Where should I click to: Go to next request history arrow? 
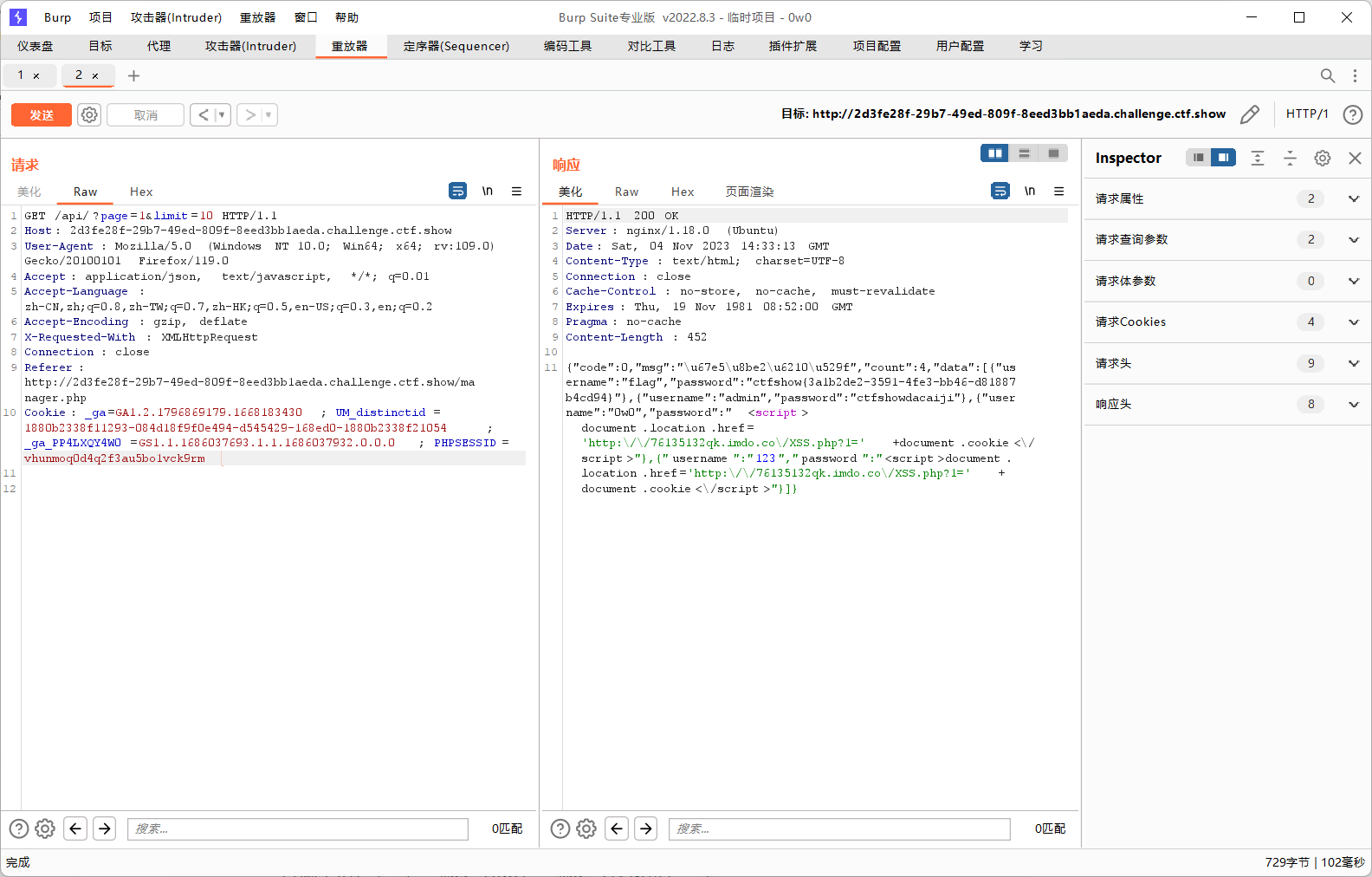pos(249,114)
